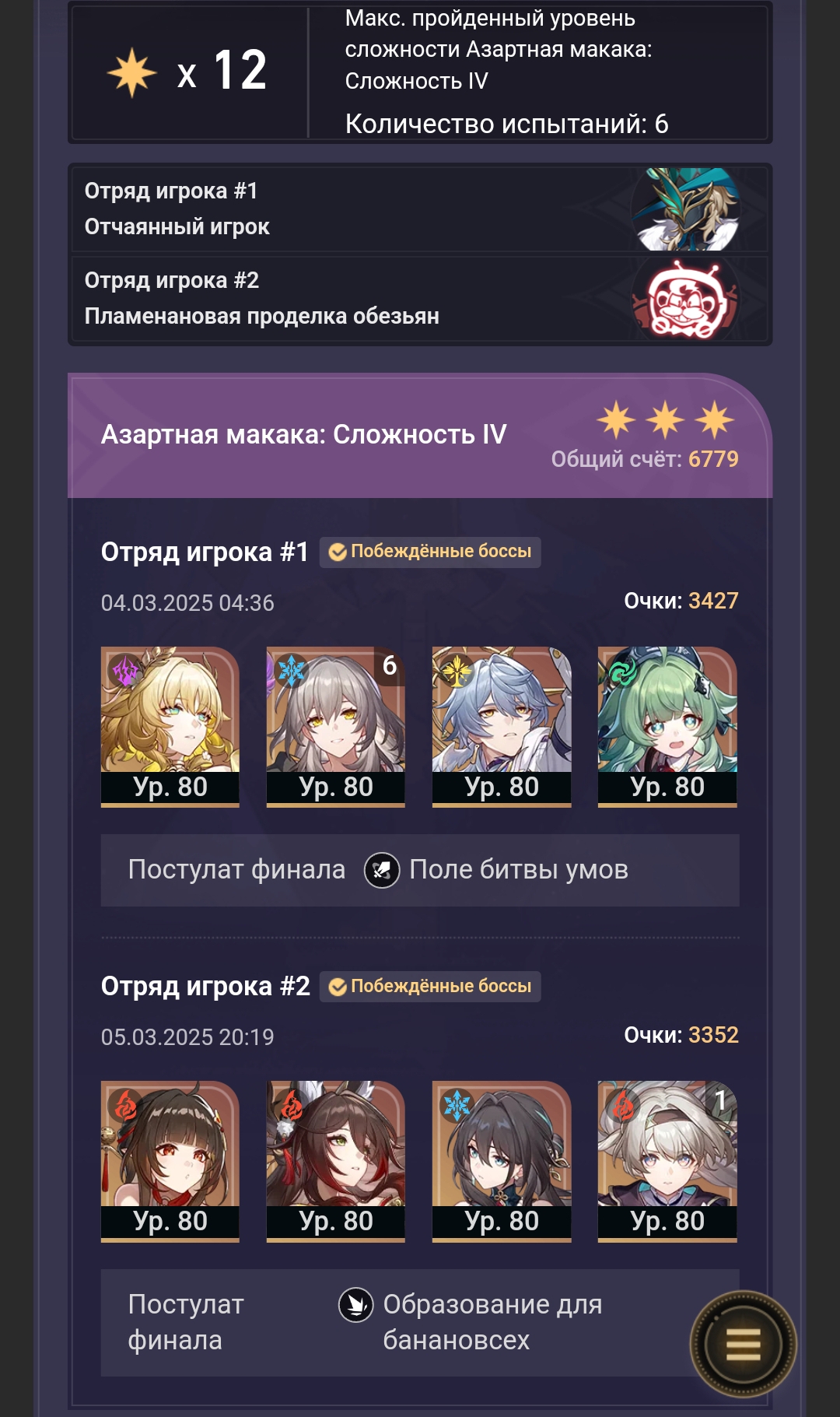
Task: Tap the Постулат финала bar under squad #1
Action: 420,870
